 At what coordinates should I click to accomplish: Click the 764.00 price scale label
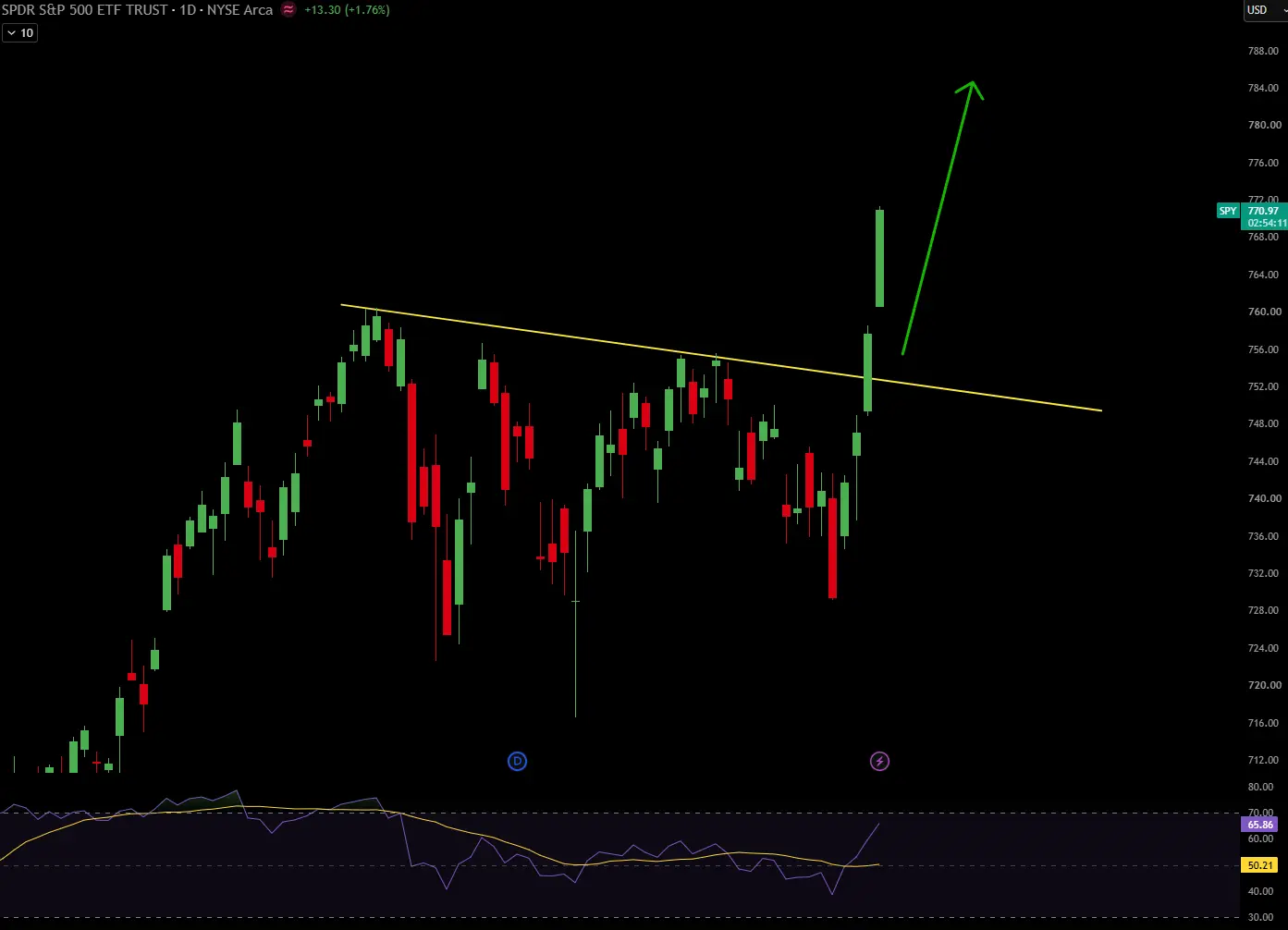tap(1264, 275)
